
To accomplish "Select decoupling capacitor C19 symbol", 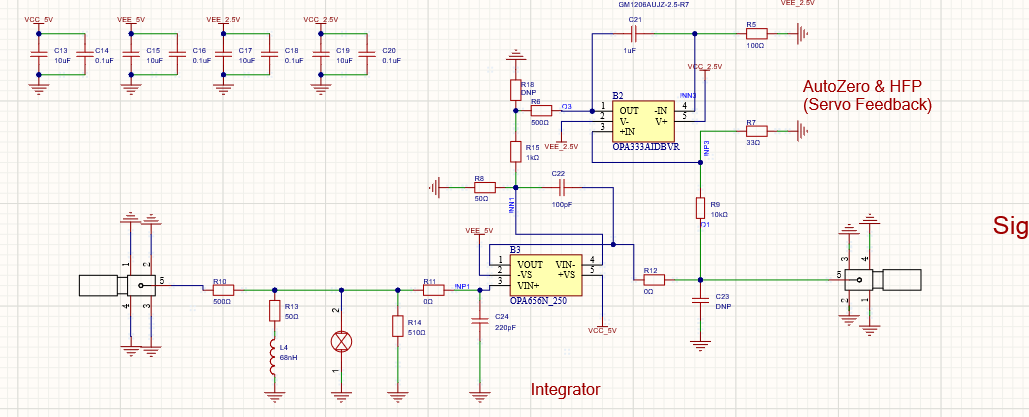I will pos(321,55).
